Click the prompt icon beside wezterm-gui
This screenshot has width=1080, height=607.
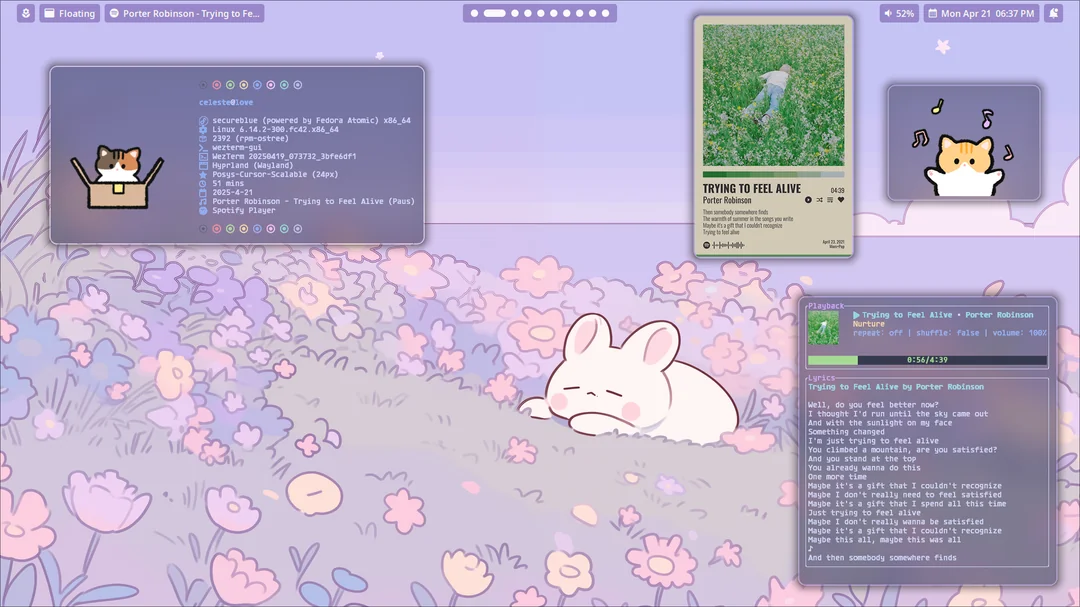pyautogui.click(x=203, y=147)
